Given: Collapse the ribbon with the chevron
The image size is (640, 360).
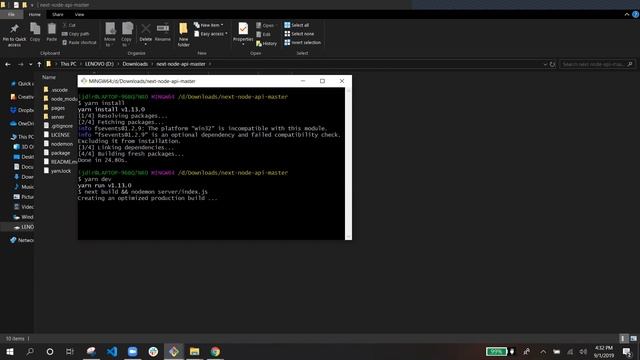Looking at the screenshot, I should [x=627, y=14].
